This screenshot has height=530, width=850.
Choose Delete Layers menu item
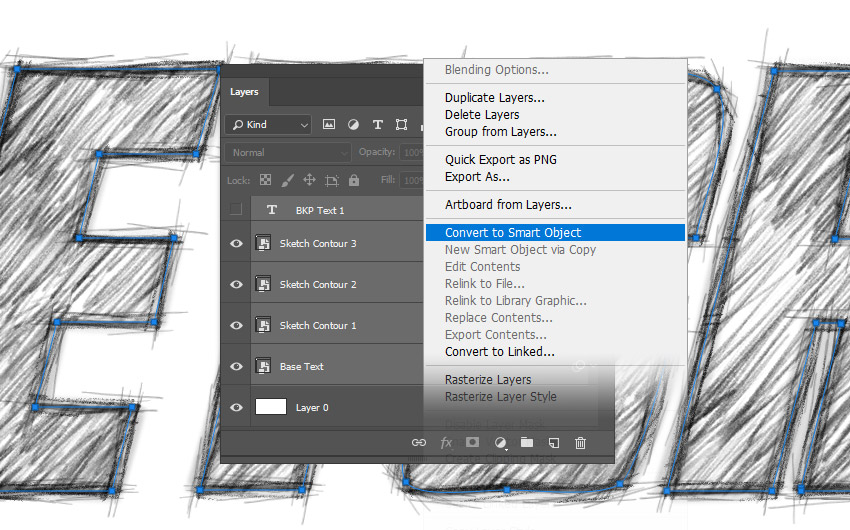(x=482, y=115)
